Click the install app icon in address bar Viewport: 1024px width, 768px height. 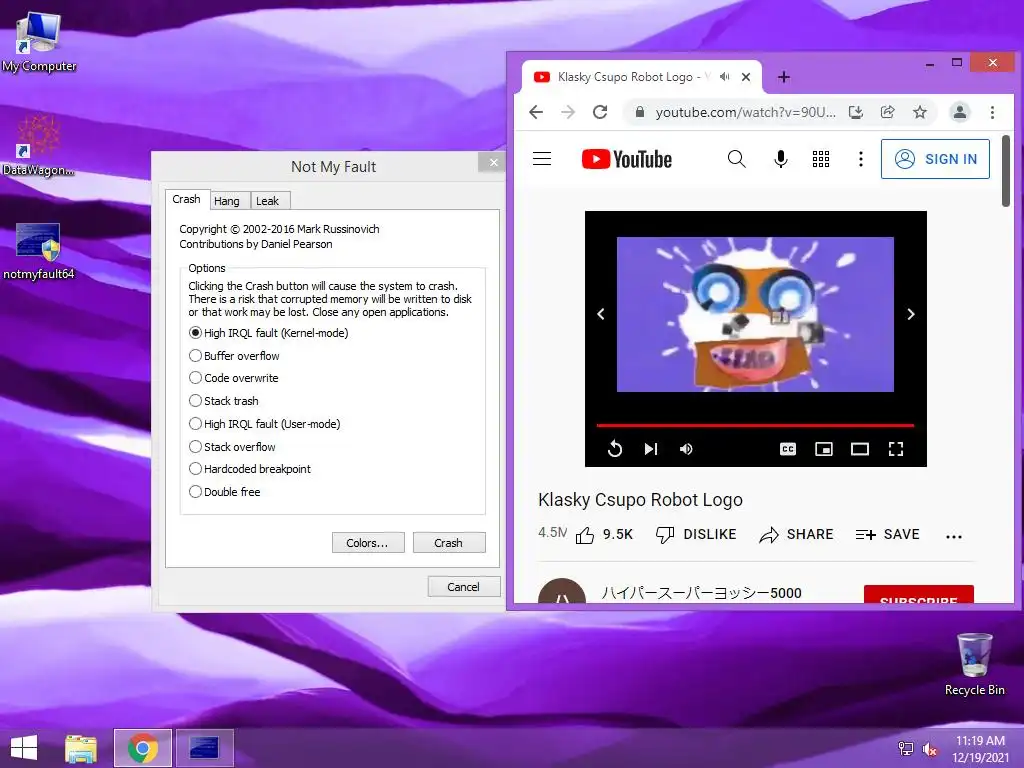point(856,112)
